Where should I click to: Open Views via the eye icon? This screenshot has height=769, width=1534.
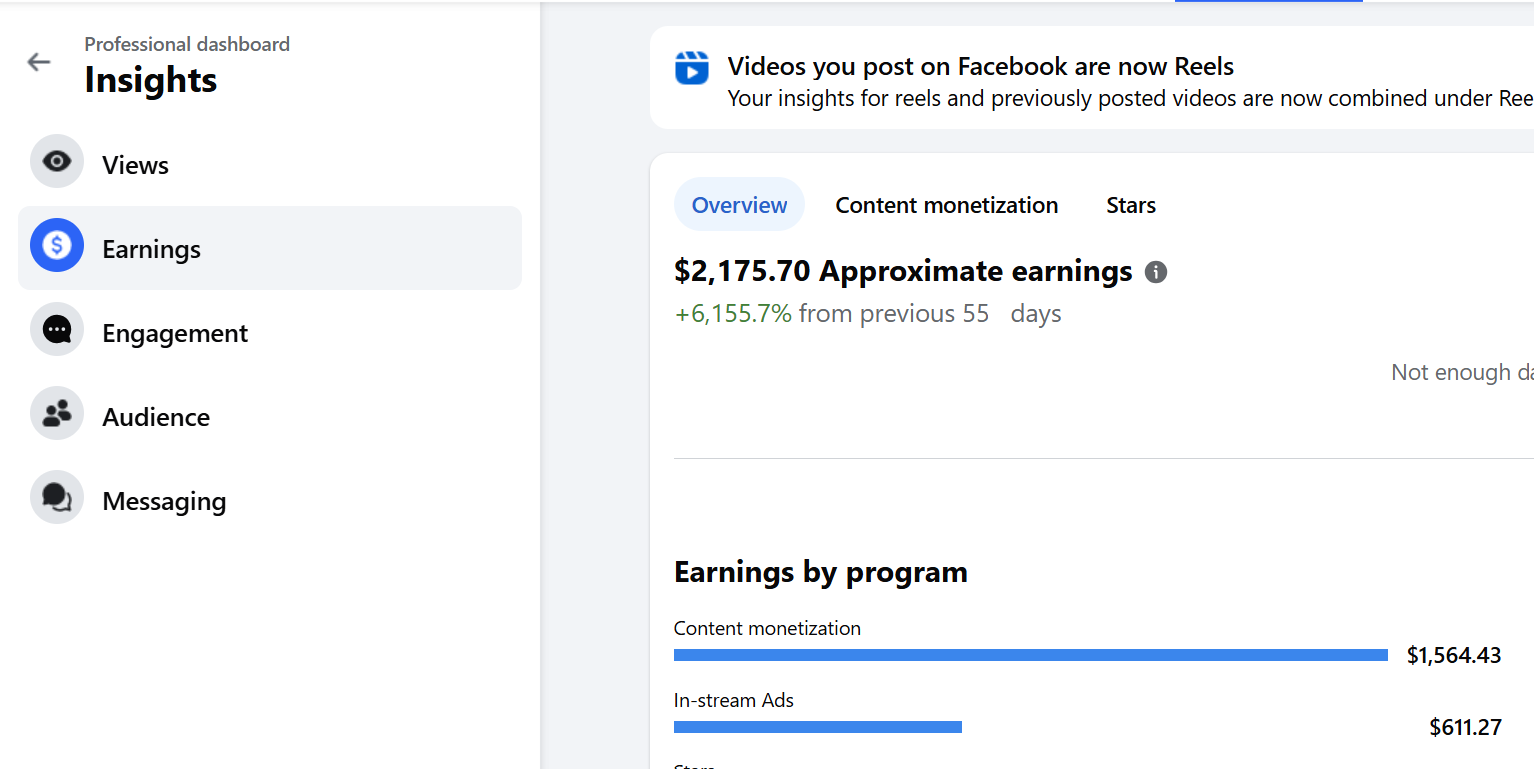pos(57,162)
